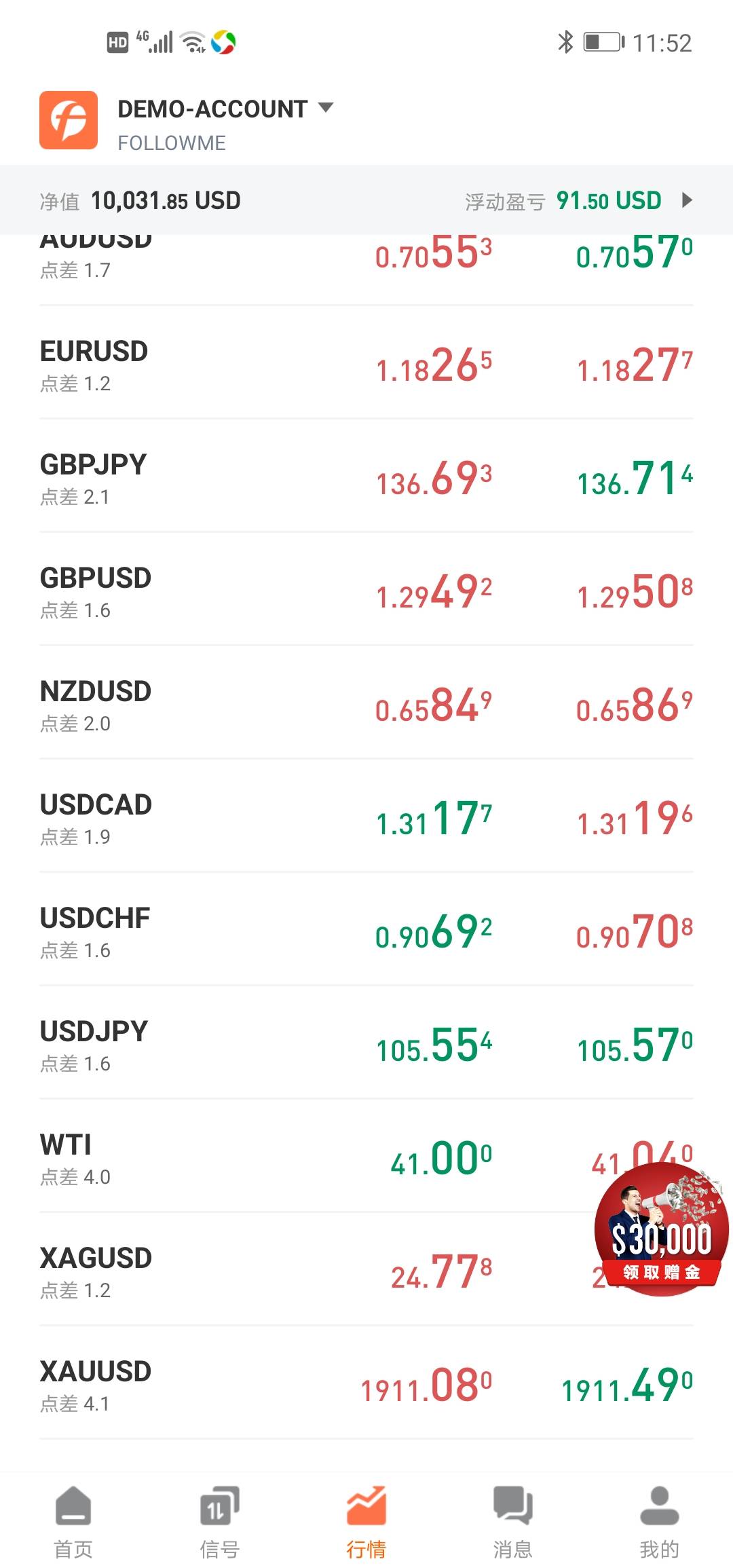This screenshot has height=1568, width=733.
Task: Expand the DEMO-ACCOUNT dropdown arrow
Action: [x=326, y=107]
